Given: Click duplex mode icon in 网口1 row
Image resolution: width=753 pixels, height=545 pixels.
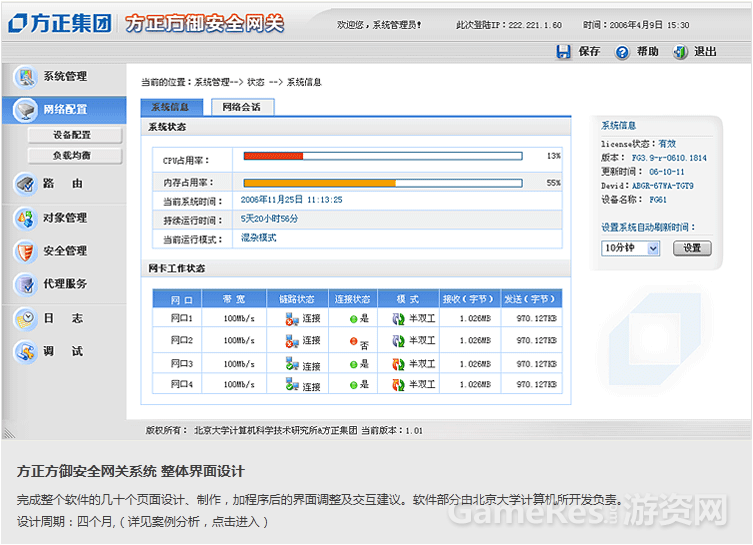Looking at the screenshot, I should 399,319.
